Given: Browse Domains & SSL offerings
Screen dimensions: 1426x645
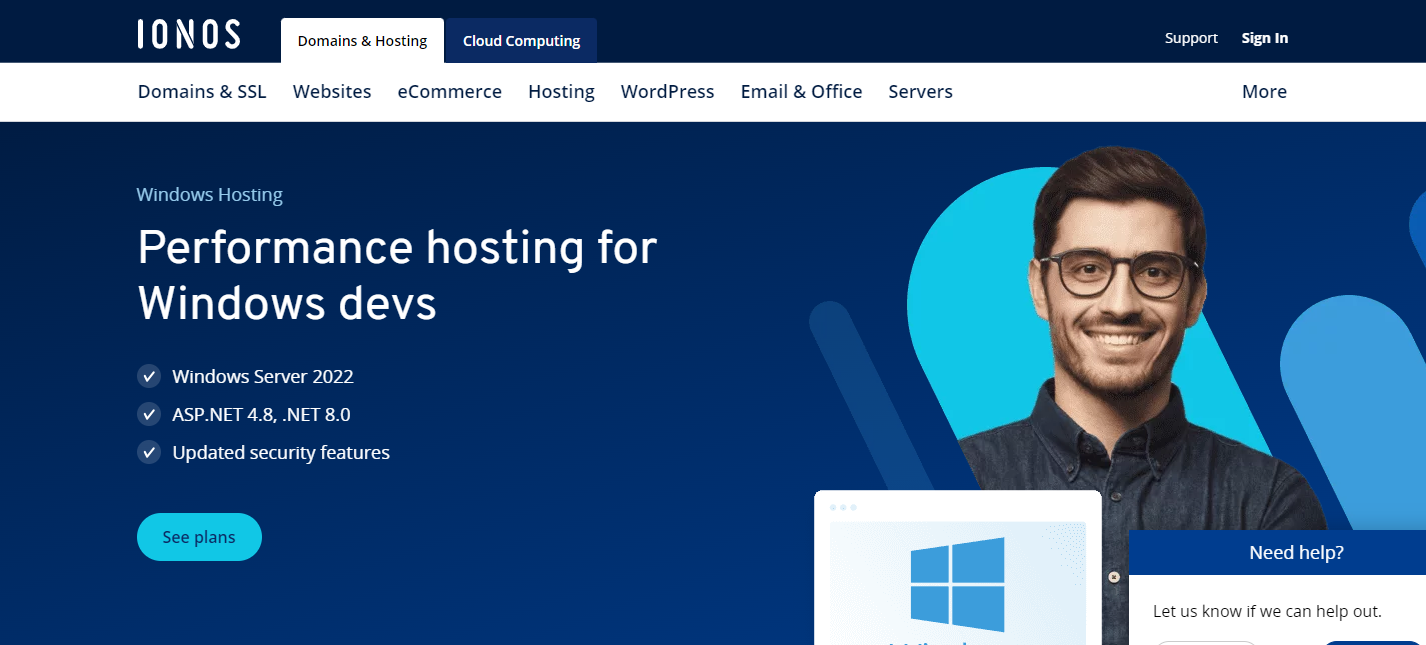Looking at the screenshot, I should point(201,91).
